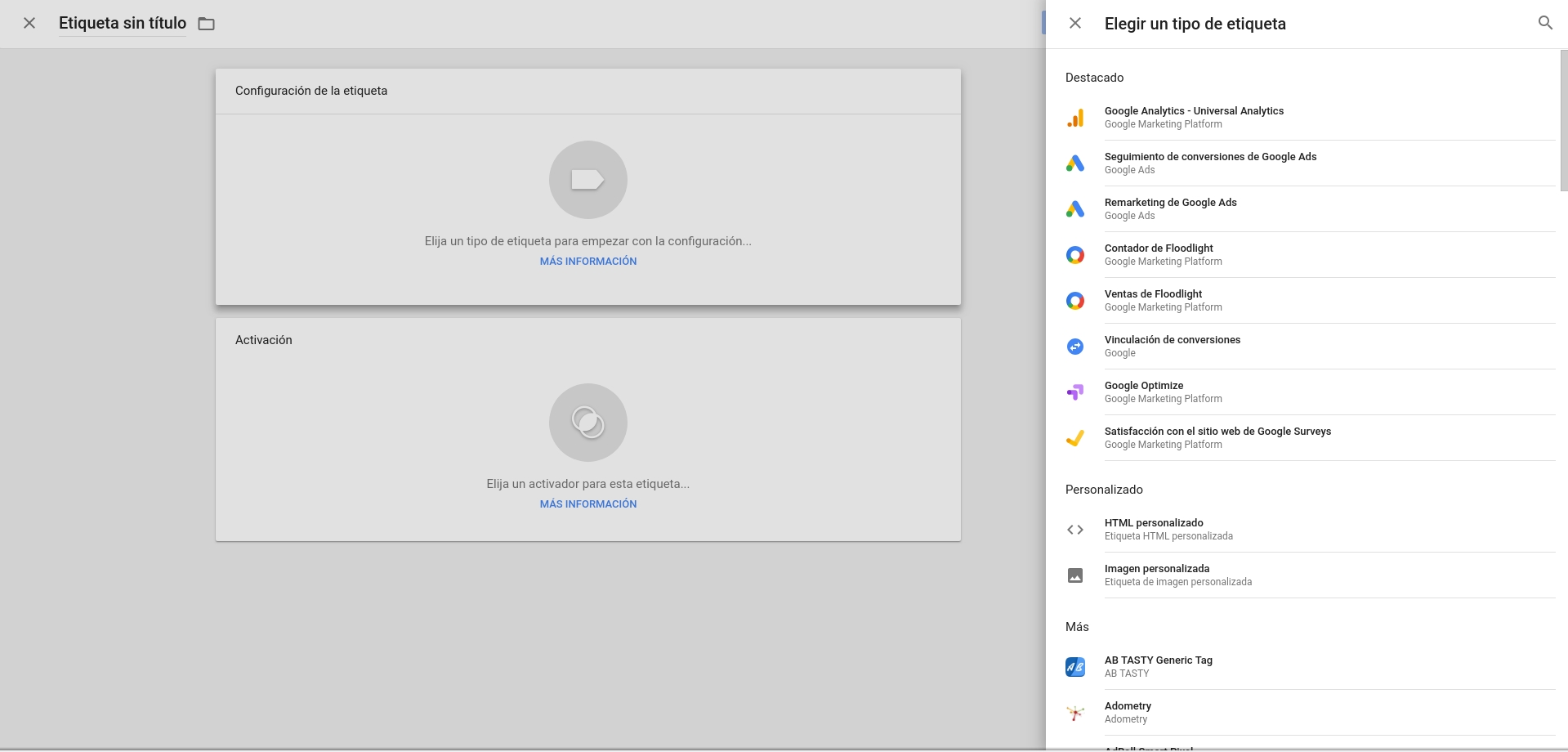Edit the Etiqueta sin título name field
This screenshot has height=752, width=1568.
pyautogui.click(x=123, y=23)
